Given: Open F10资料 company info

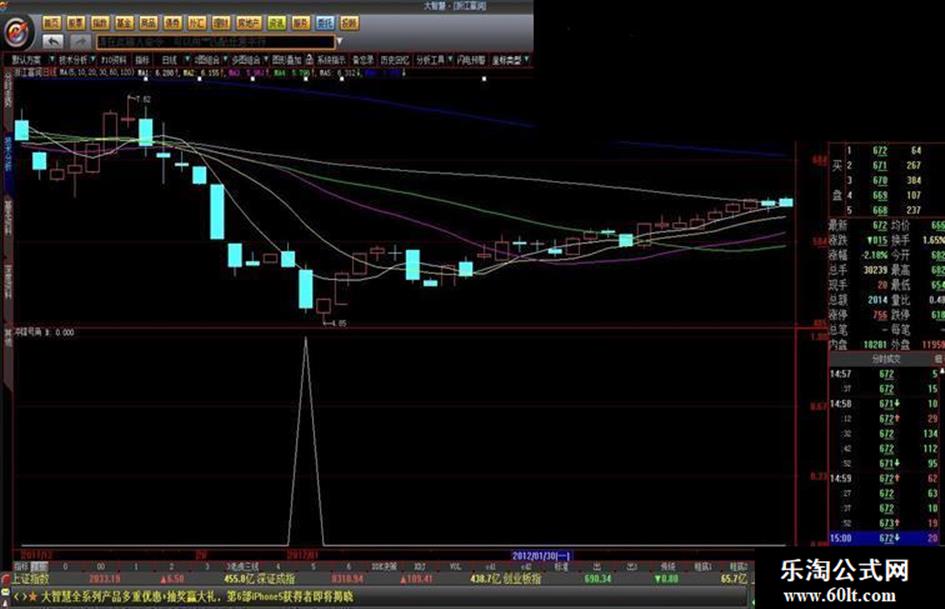Looking at the screenshot, I should pyautogui.click(x=114, y=60).
